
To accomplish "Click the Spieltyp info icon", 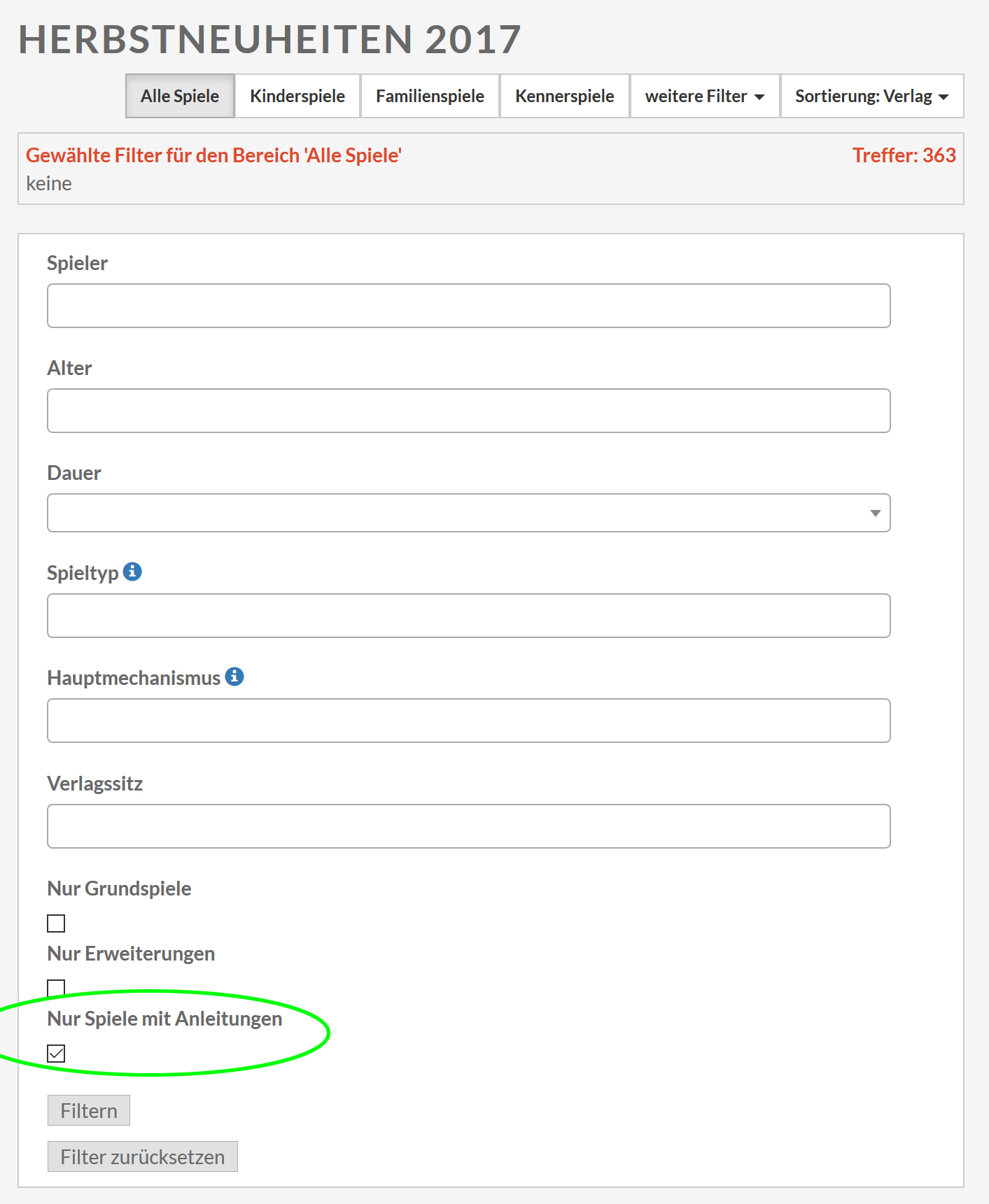I will pos(132,572).
